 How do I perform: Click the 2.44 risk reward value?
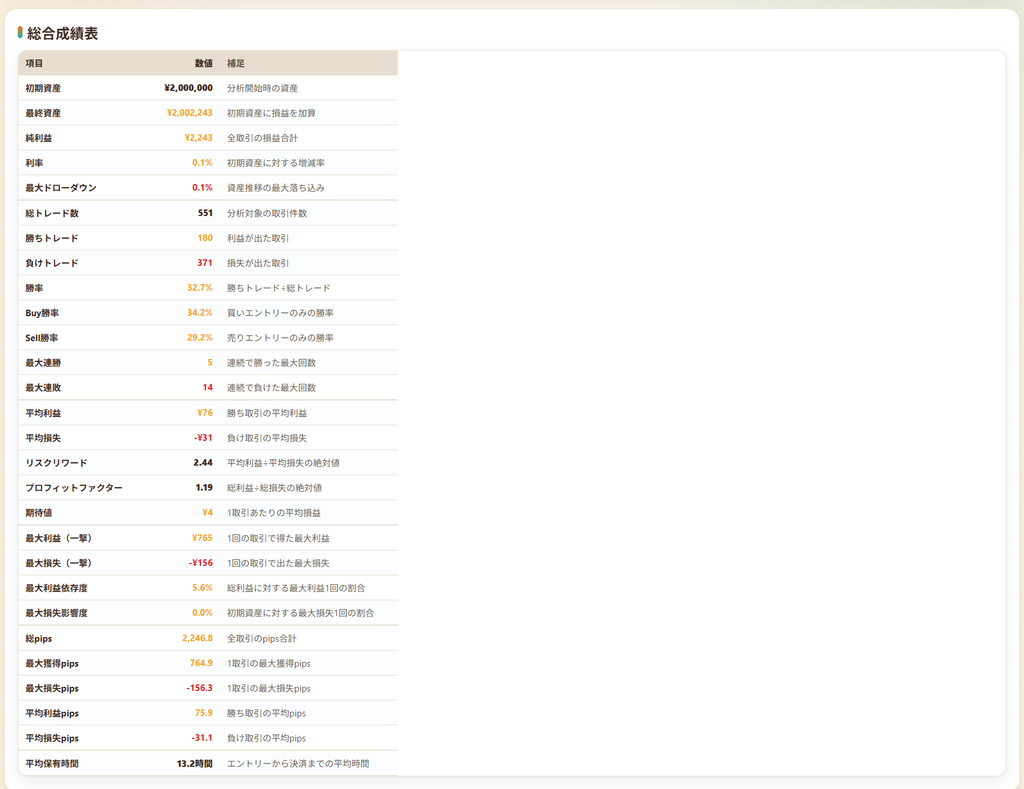point(203,462)
